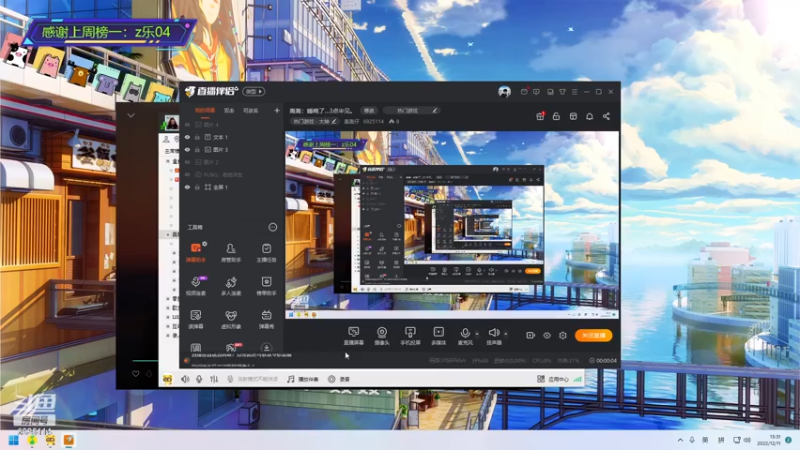
Task: Switch to the second scene tab
Action: [x=229, y=110]
